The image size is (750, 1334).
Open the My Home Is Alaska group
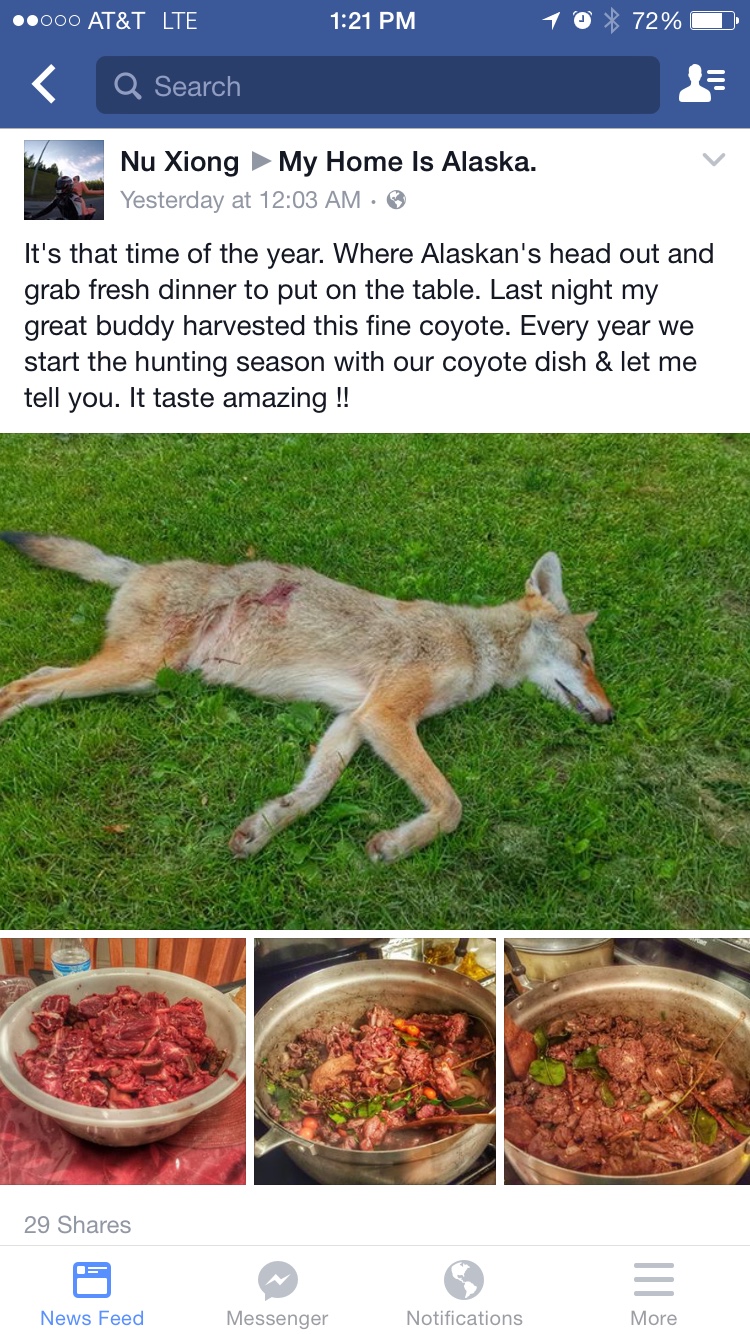[407, 162]
